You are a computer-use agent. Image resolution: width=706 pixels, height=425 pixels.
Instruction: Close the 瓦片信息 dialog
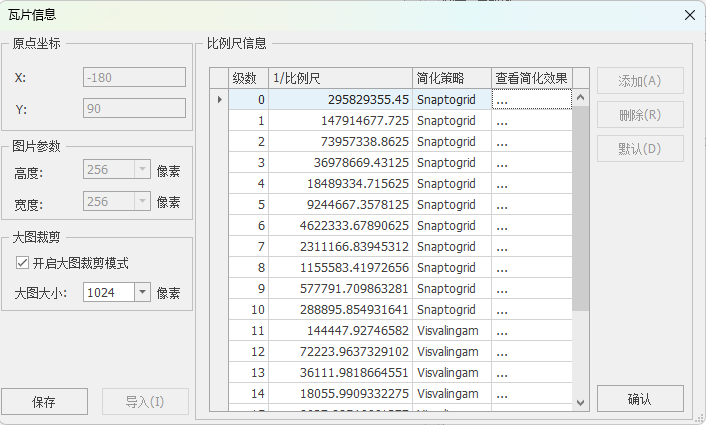pyautogui.click(x=688, y=15)
